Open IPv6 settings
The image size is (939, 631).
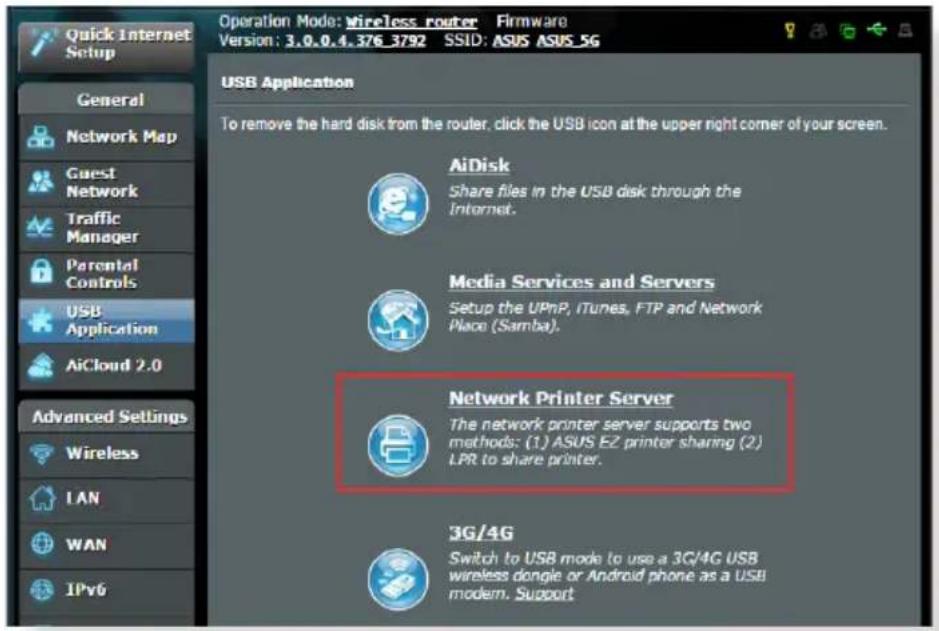point(107,590)
